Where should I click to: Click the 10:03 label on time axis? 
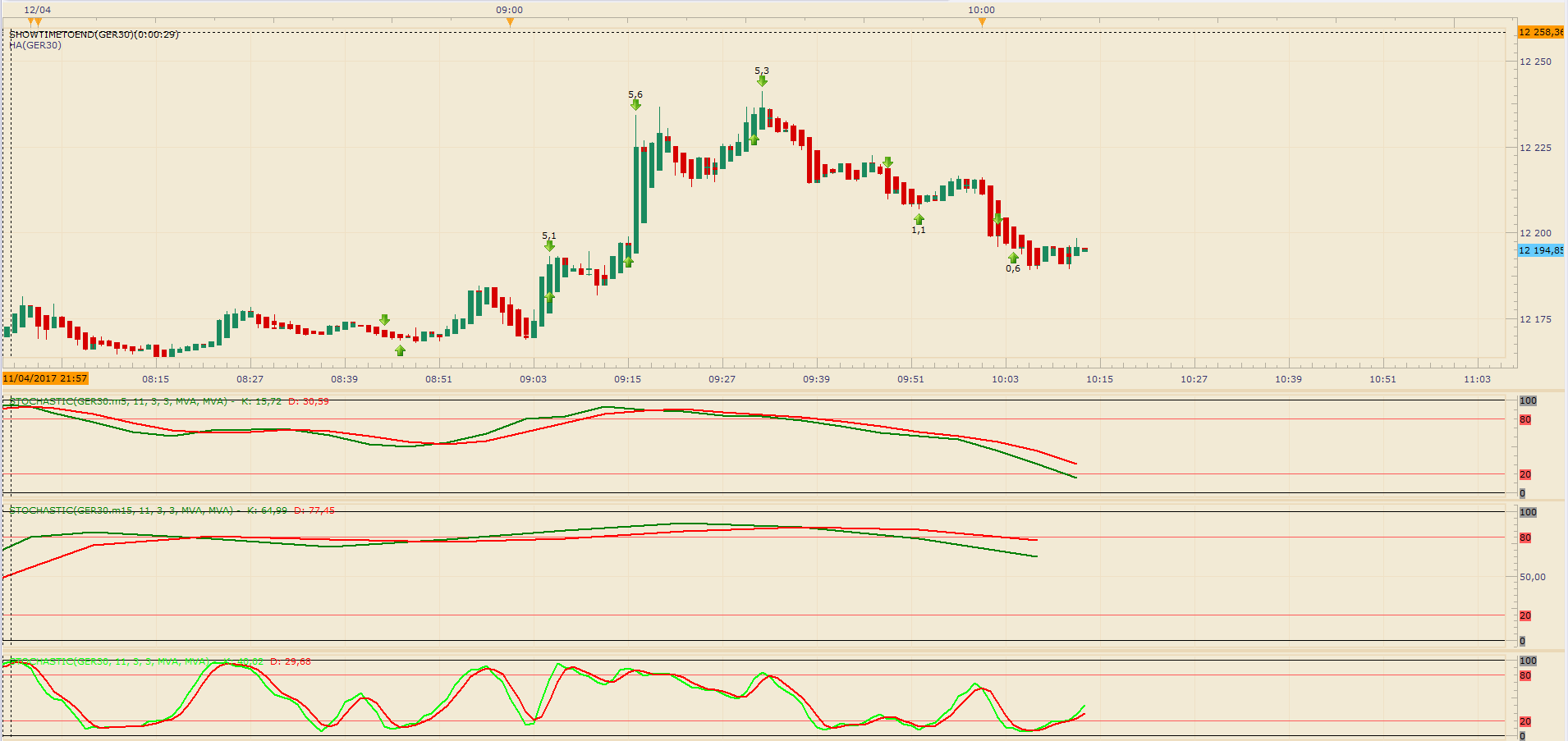(x=1005, y=379)
